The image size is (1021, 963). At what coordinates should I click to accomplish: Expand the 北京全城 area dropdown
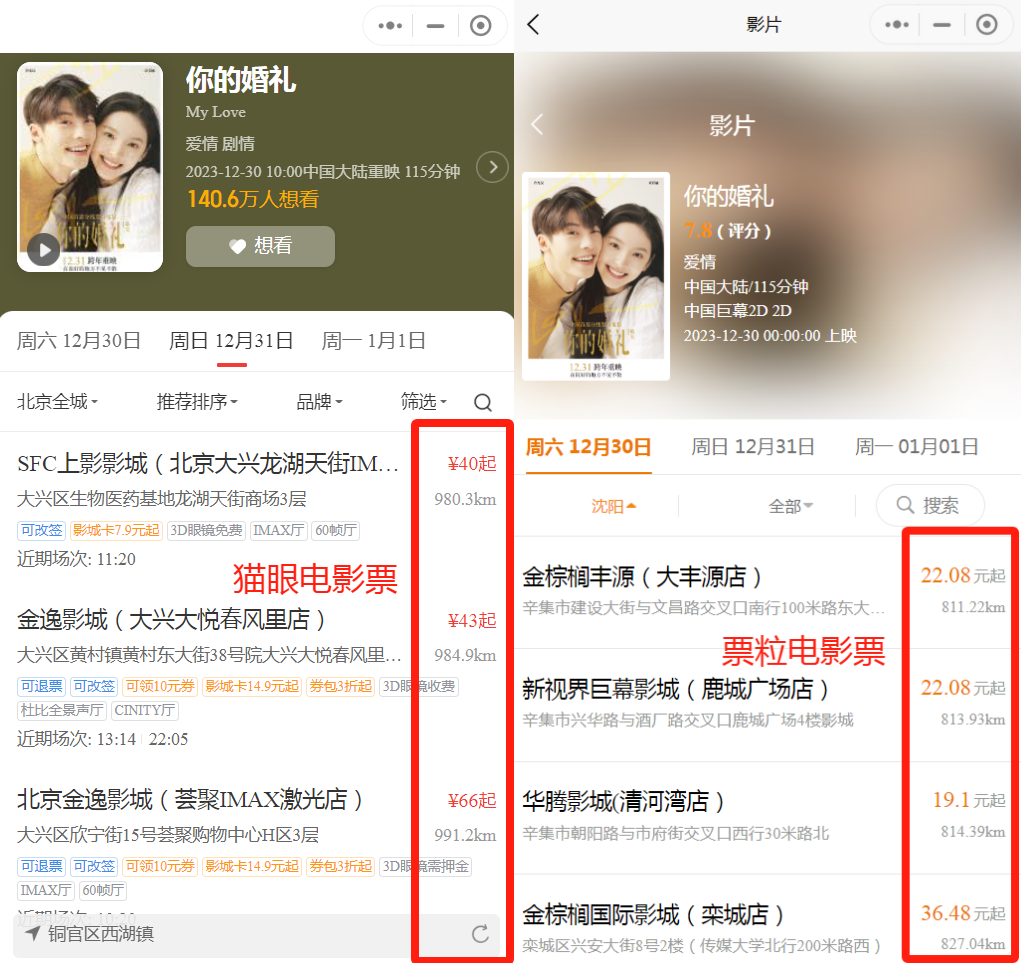click(57, 402)
